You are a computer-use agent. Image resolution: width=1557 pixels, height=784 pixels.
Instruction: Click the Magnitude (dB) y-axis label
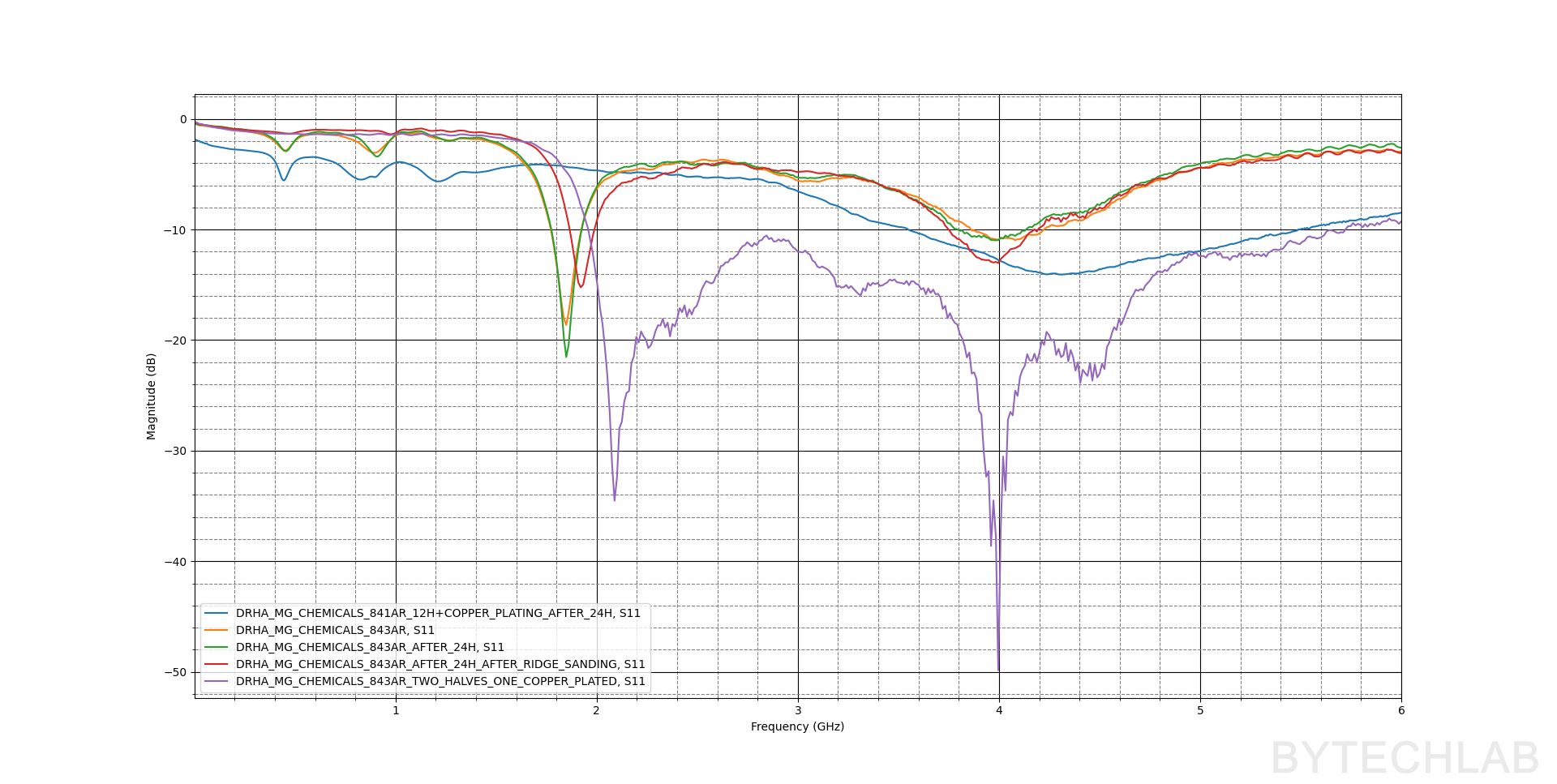point(151,396)
